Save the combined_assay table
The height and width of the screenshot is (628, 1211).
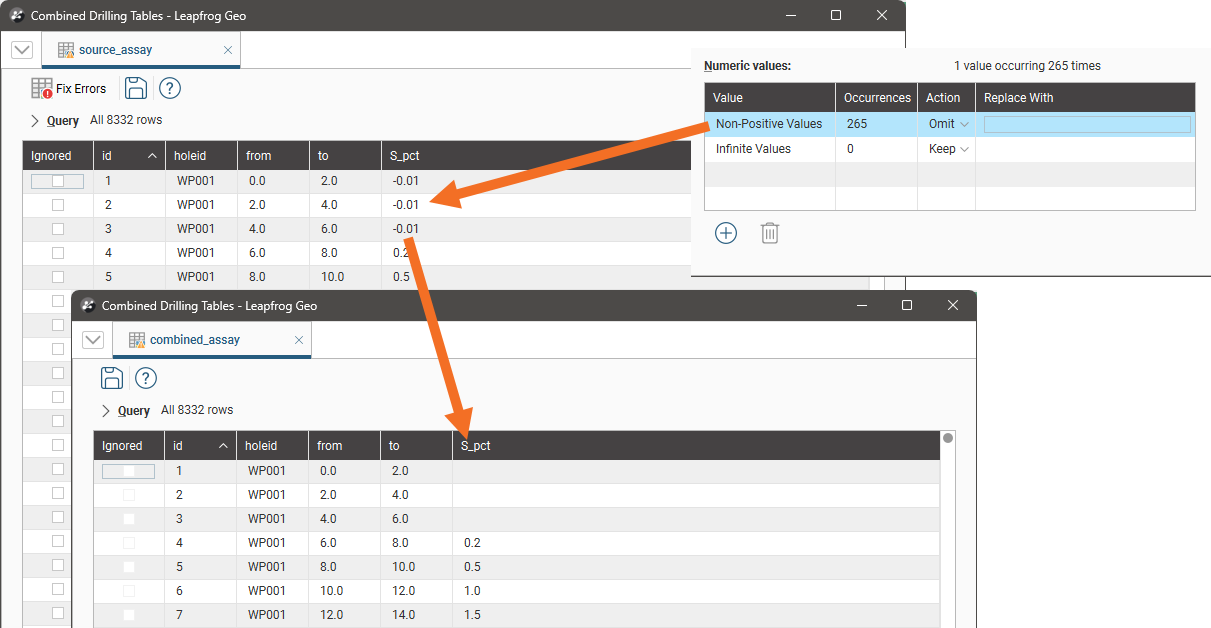tap(112, 378)
